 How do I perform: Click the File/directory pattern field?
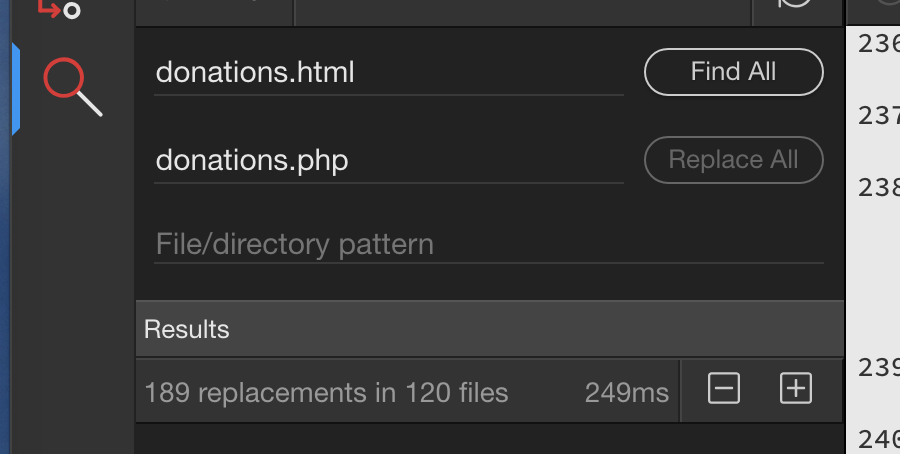point(488,245)
